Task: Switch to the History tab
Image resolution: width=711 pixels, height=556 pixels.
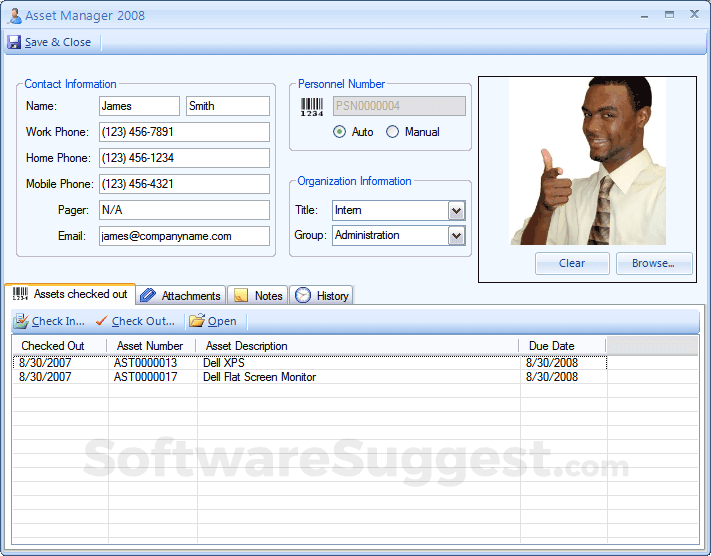Action: tap(321, 295)
